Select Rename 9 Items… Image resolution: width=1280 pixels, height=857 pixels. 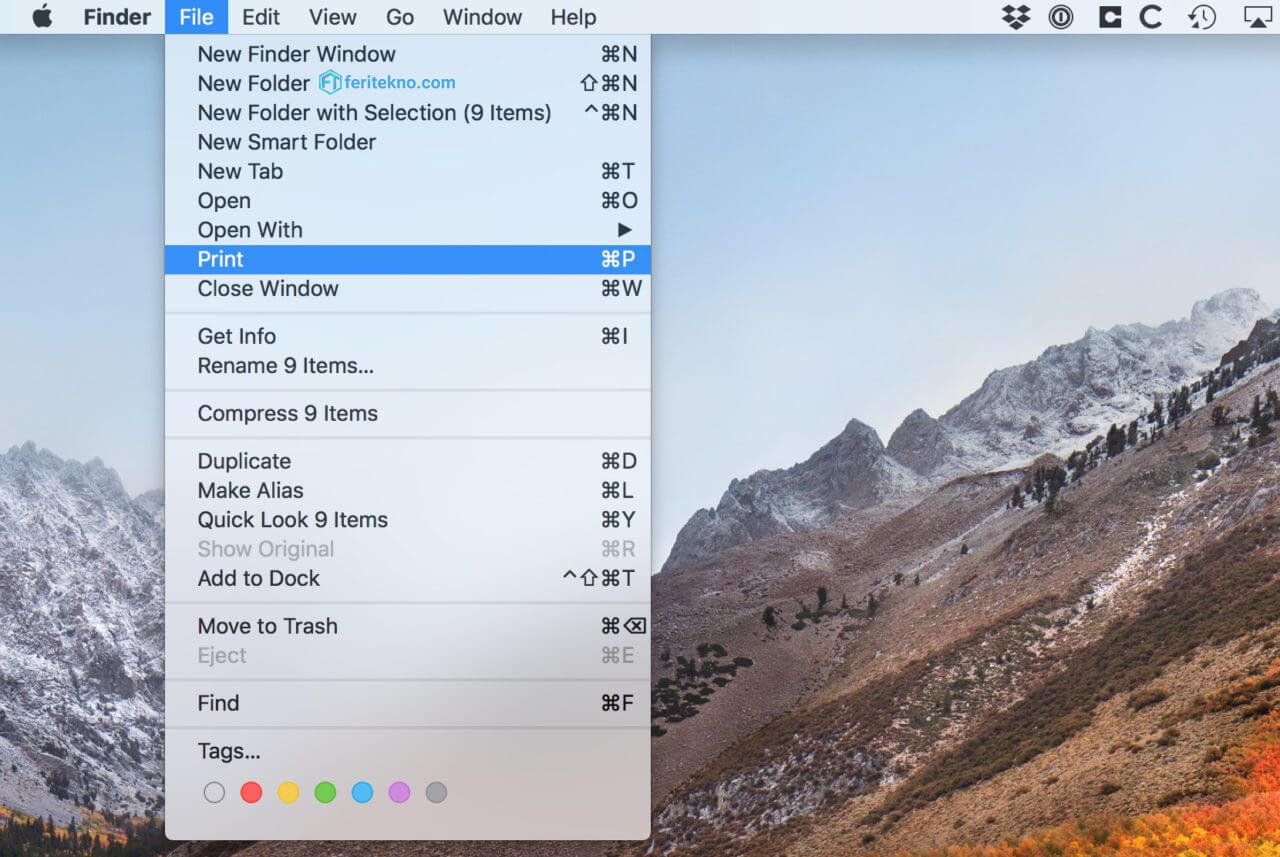click(x=408, y=366)
